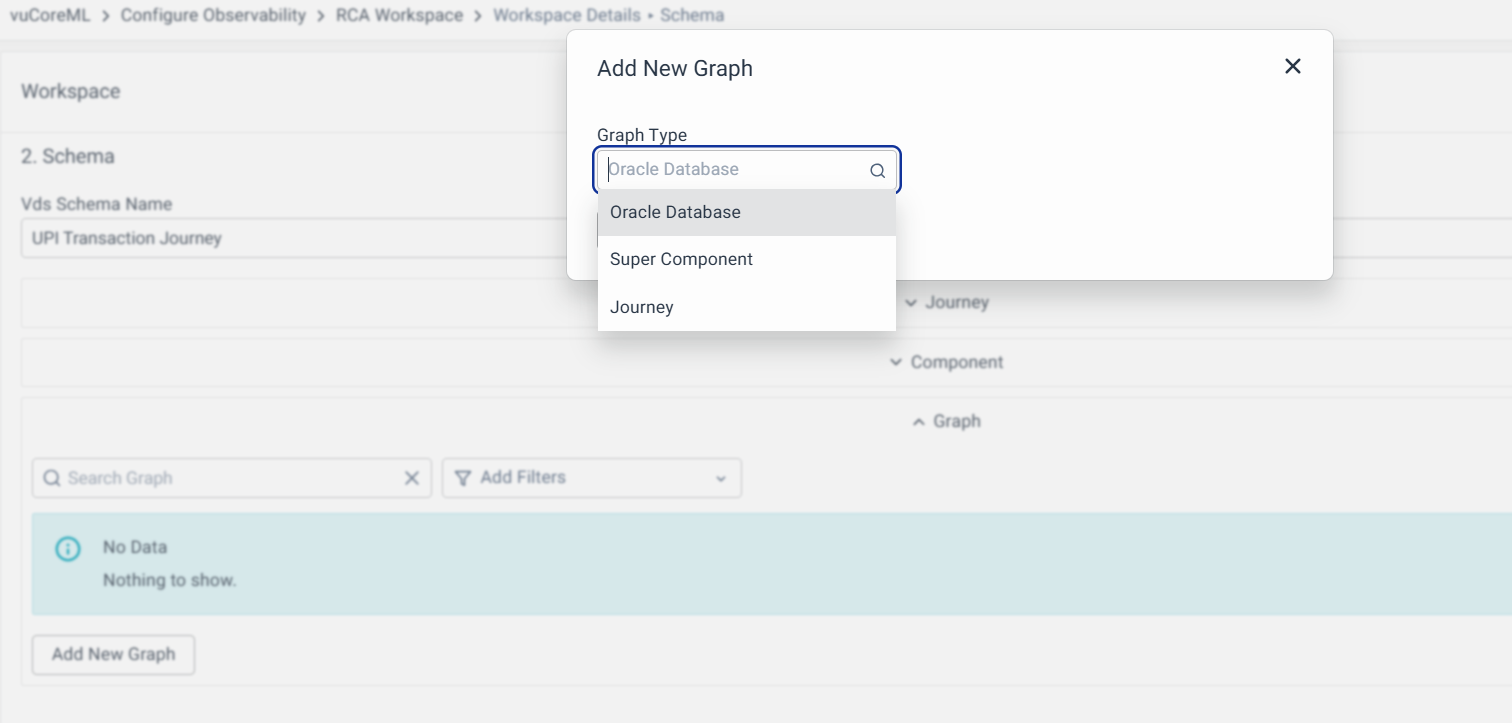
Task: Focus the Graph Type combo box input
Action: [735, 170]
